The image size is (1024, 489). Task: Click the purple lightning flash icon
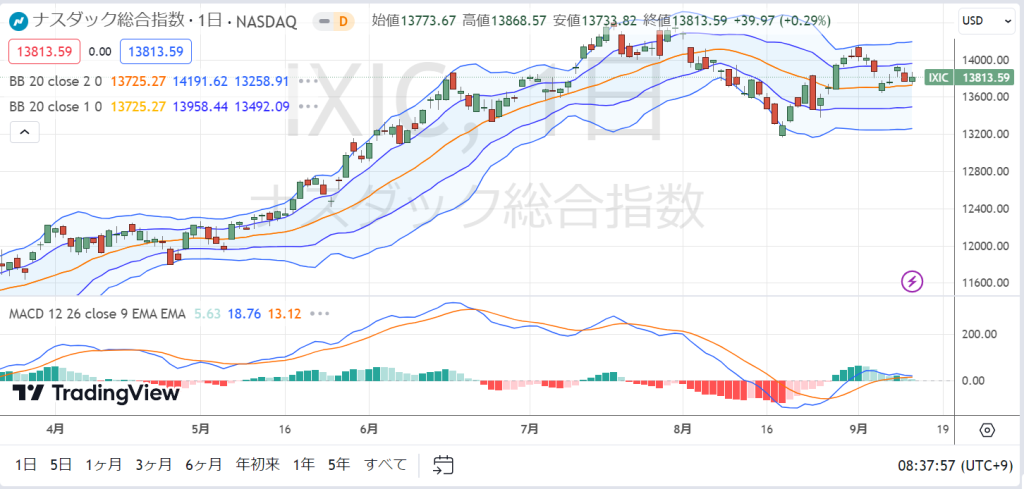[x=912, y=281]
